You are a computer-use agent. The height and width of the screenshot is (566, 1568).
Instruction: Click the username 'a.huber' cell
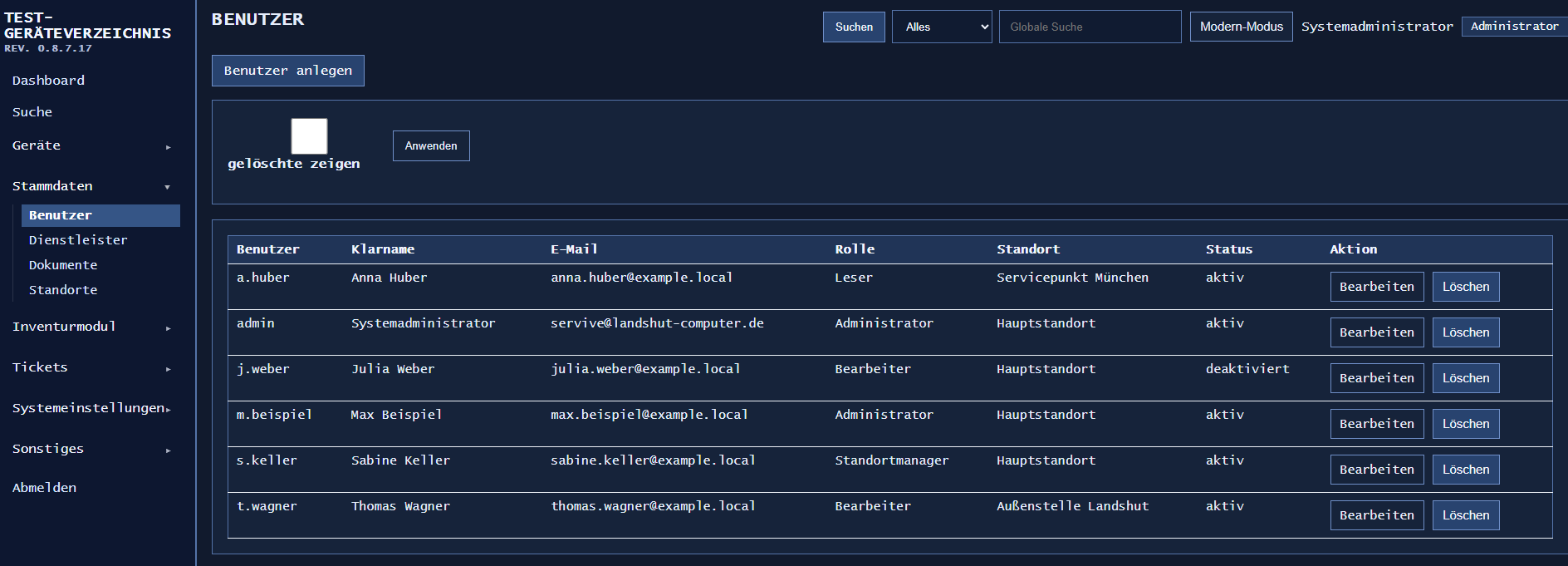(262, 278)
